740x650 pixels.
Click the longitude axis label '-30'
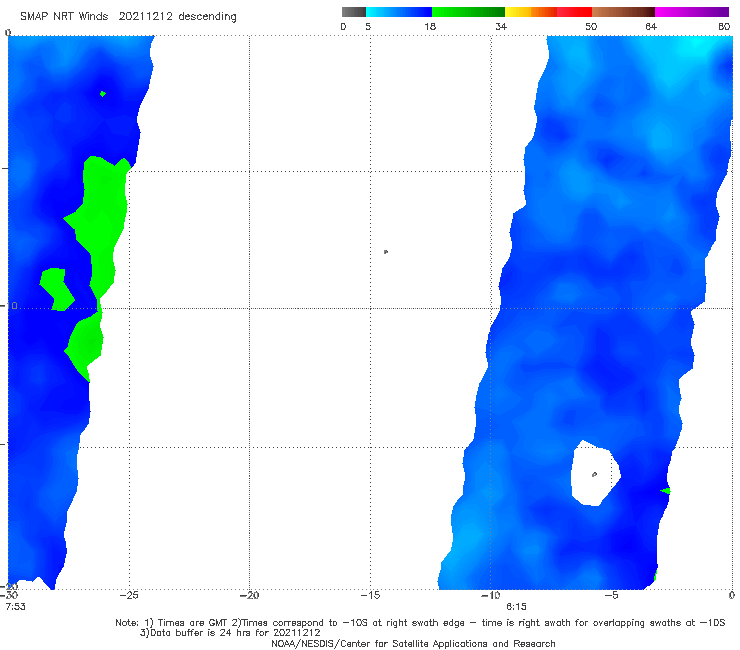tap(9, 596)
